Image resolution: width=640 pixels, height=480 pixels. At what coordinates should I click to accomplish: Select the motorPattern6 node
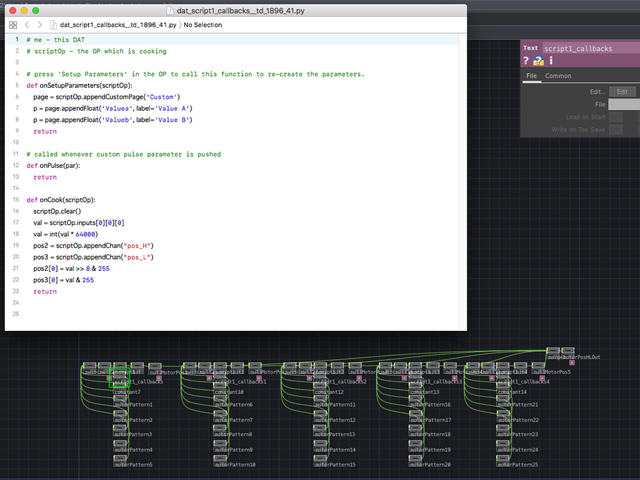point(220,400)
